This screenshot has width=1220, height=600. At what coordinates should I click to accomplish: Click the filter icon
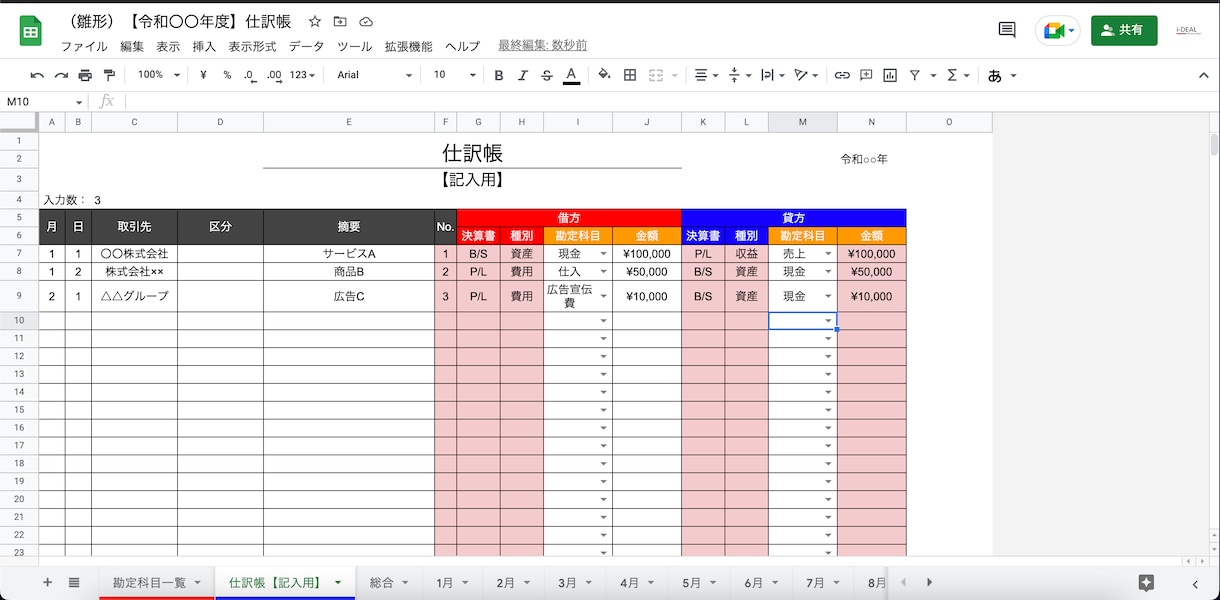point(915,75)
